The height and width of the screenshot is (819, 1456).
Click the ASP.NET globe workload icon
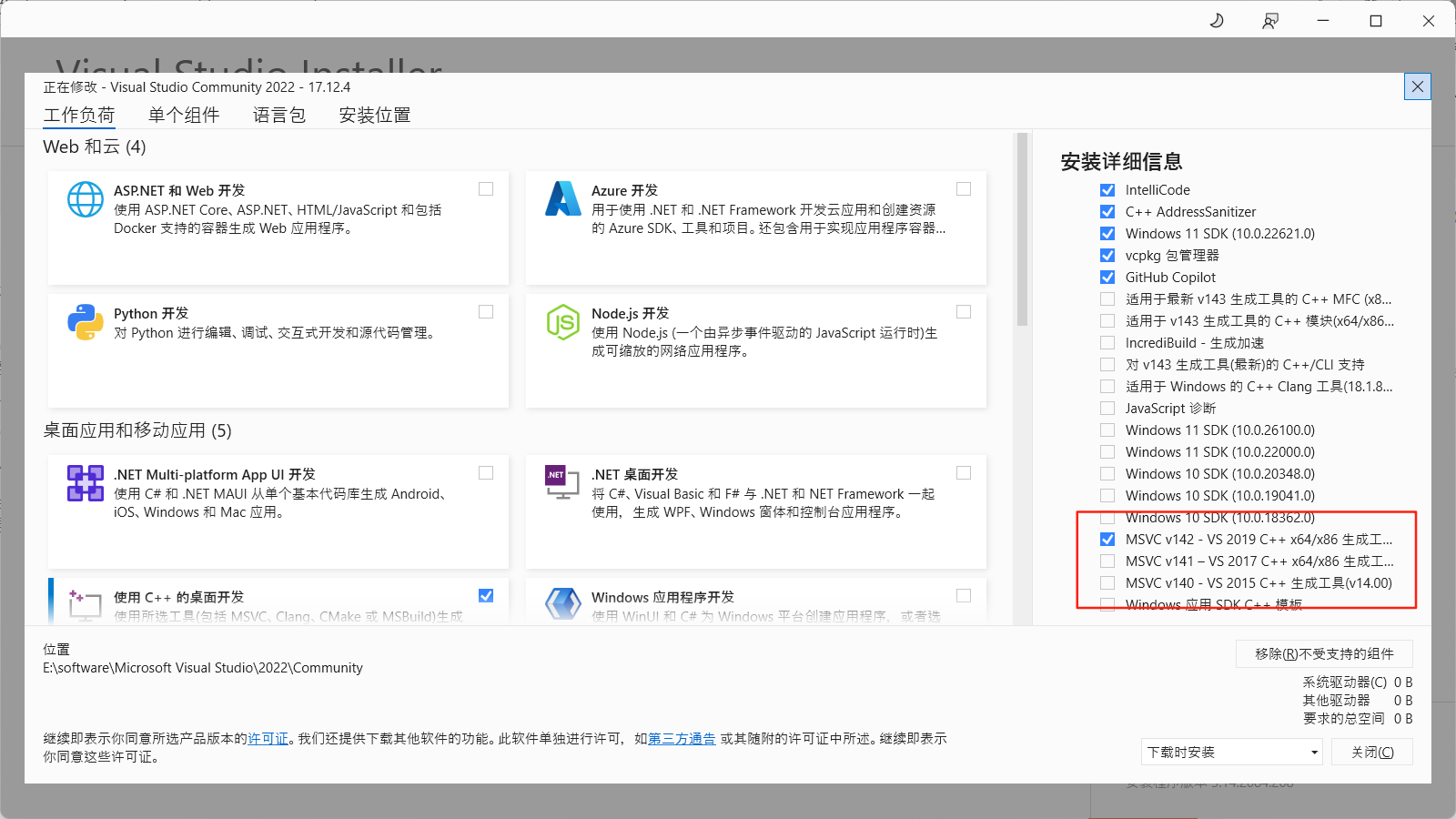point(86,199)
